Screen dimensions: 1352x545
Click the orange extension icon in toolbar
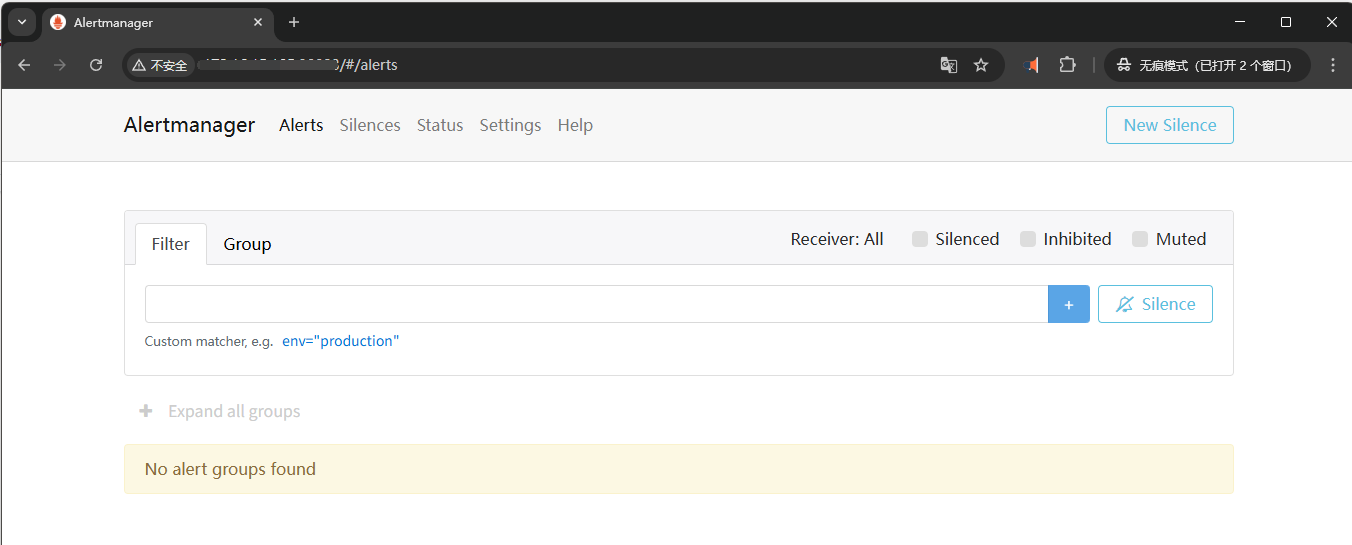point(1032,65)
